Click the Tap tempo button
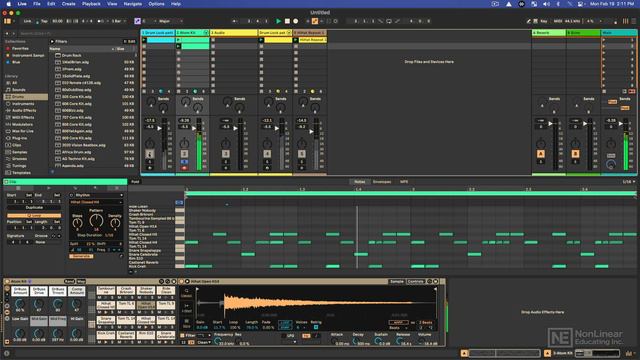Image resolution: width=640 pixels, height=360 pixels. 44,21
